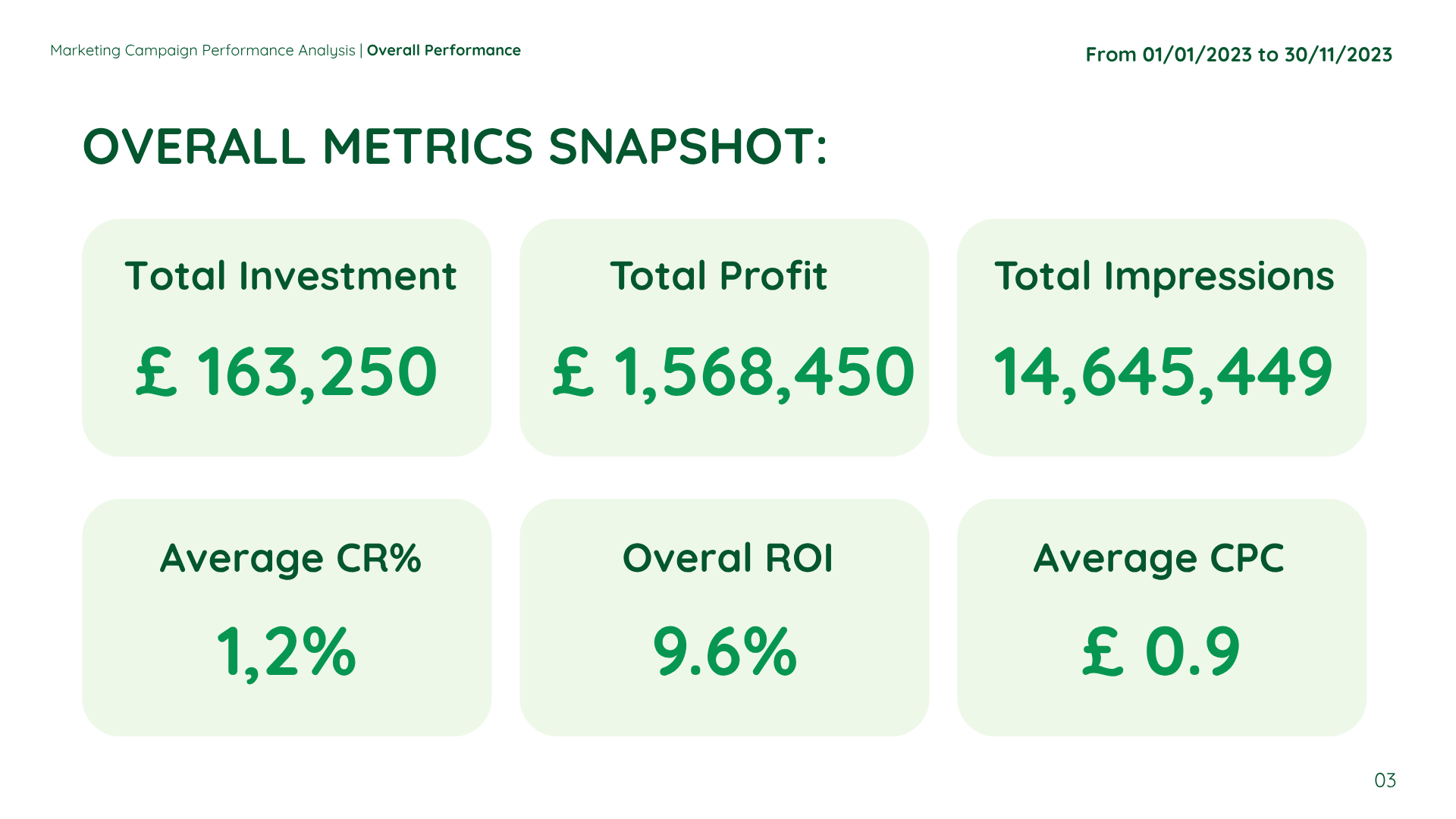Screen dimensions: 1456x819
Task: Select the Average CR% card label
Action: point(290,559)
